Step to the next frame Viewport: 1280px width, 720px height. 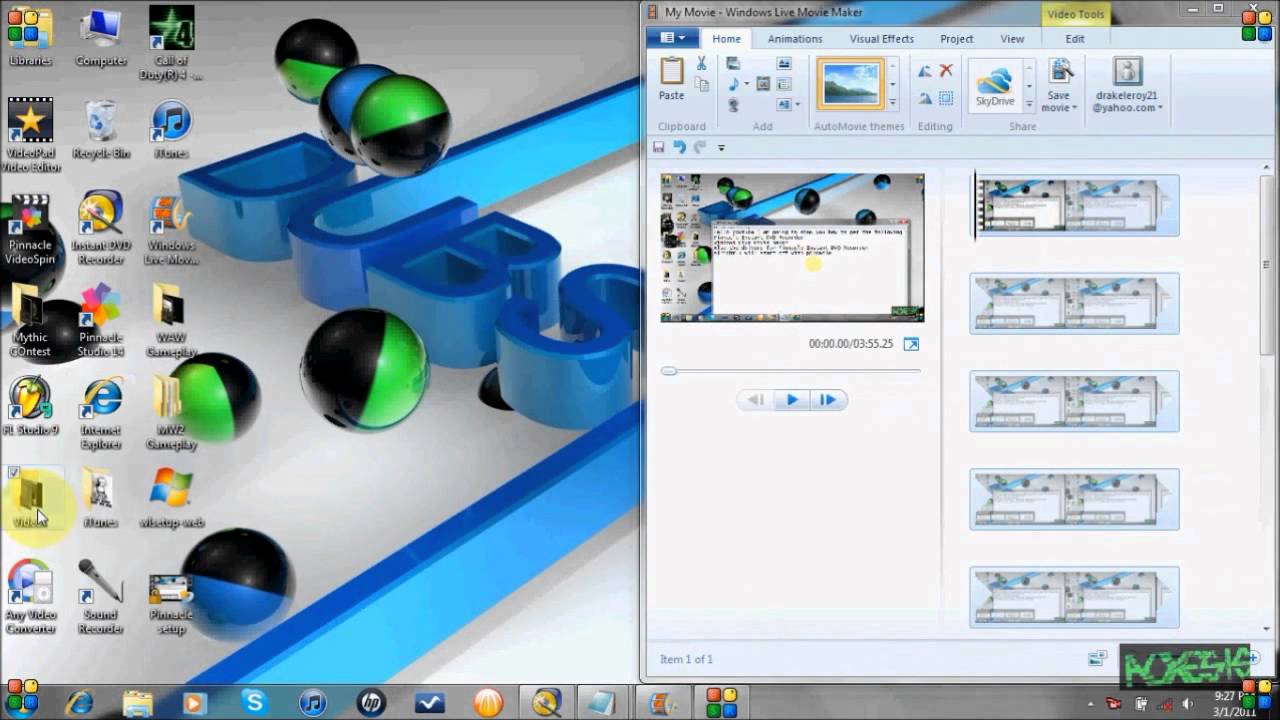[828, 400]
